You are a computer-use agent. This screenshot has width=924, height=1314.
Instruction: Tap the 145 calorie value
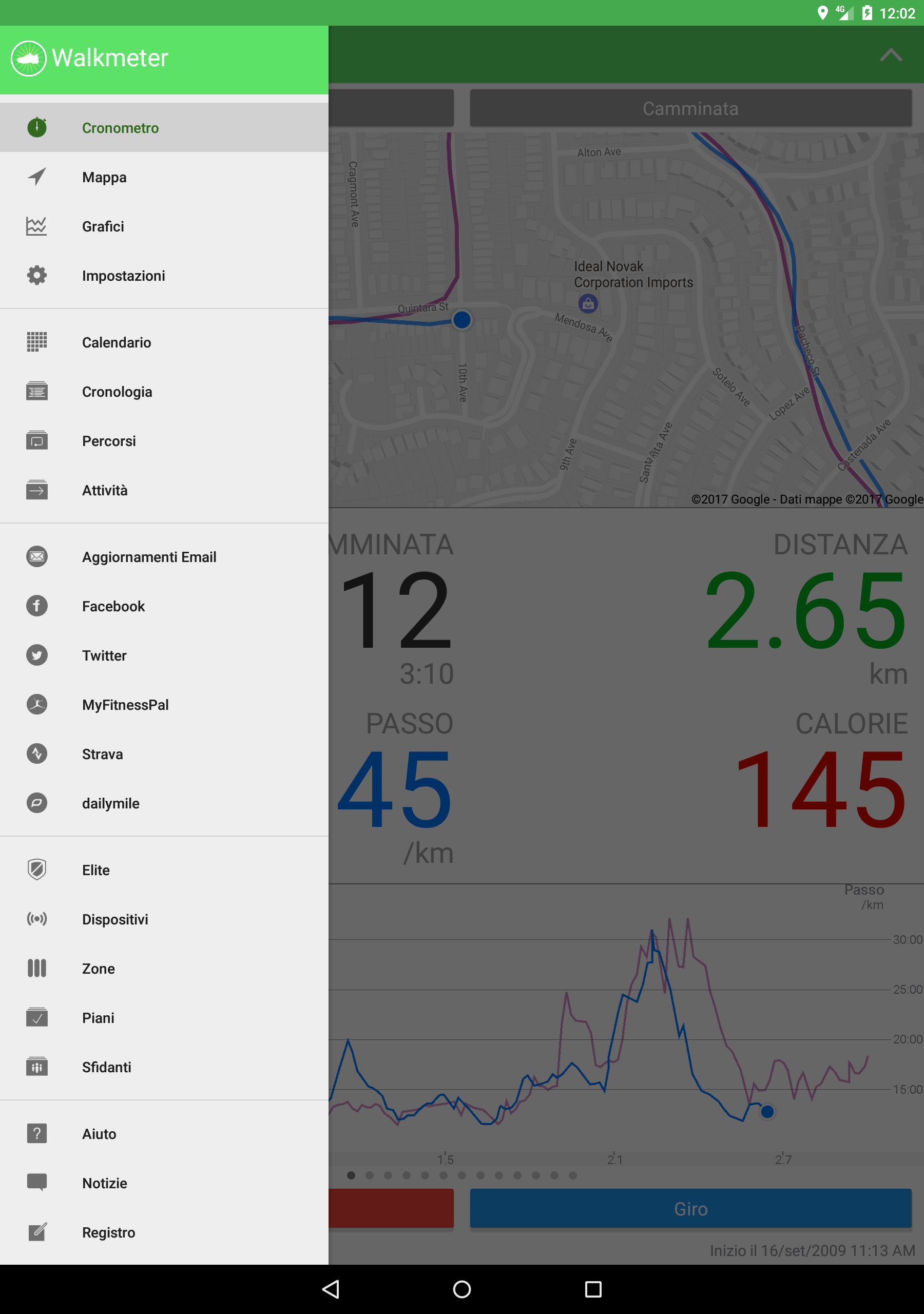(x=821, y=790)
